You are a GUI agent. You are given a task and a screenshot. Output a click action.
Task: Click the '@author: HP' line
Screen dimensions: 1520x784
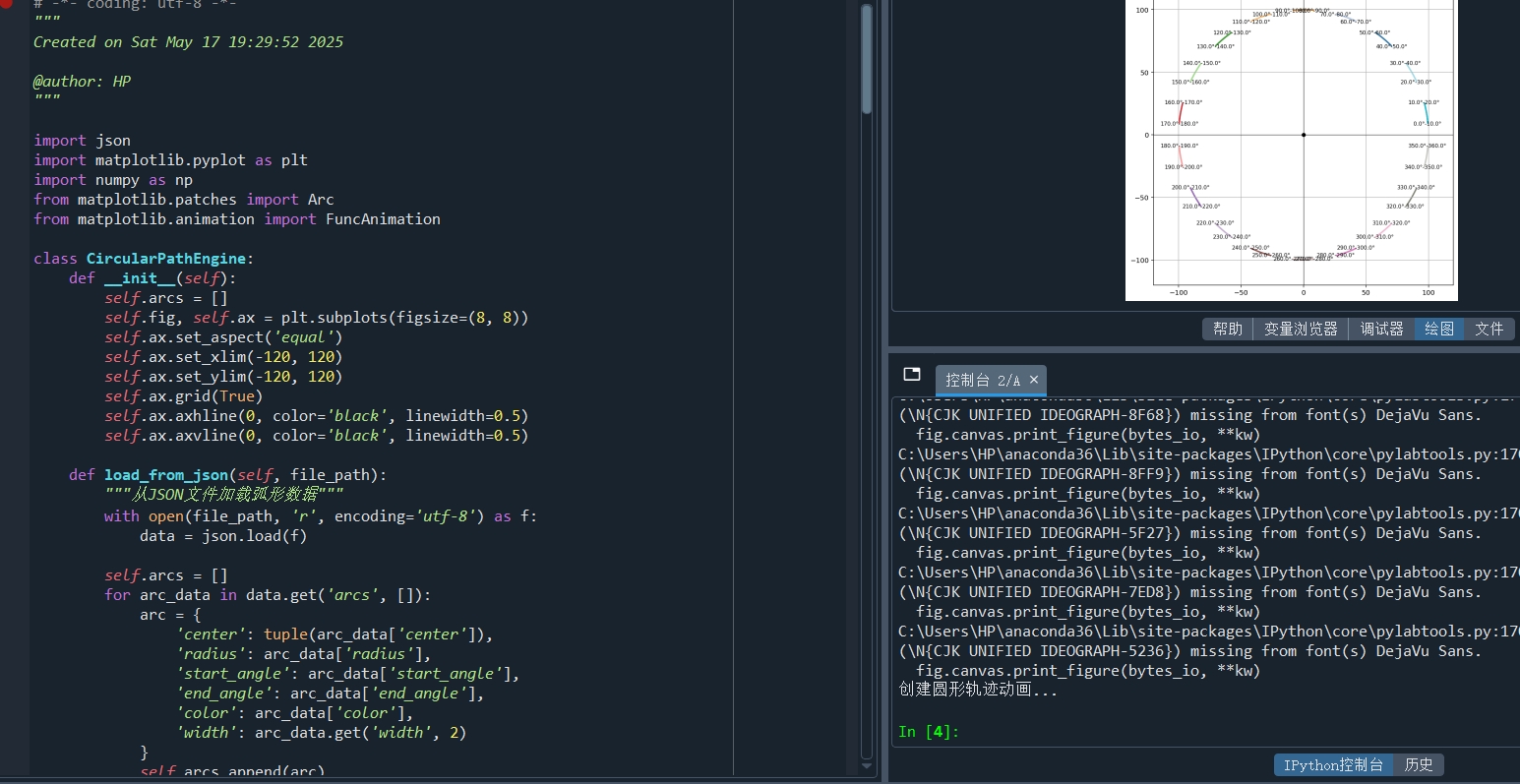(x=82, y=82)
